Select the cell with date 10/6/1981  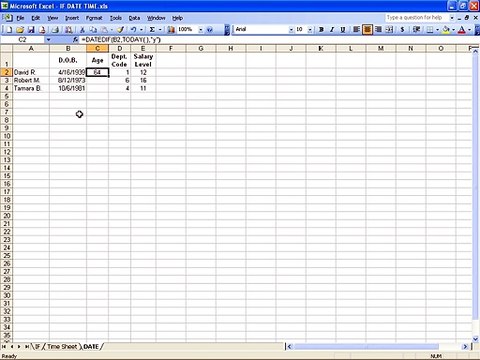68,88
